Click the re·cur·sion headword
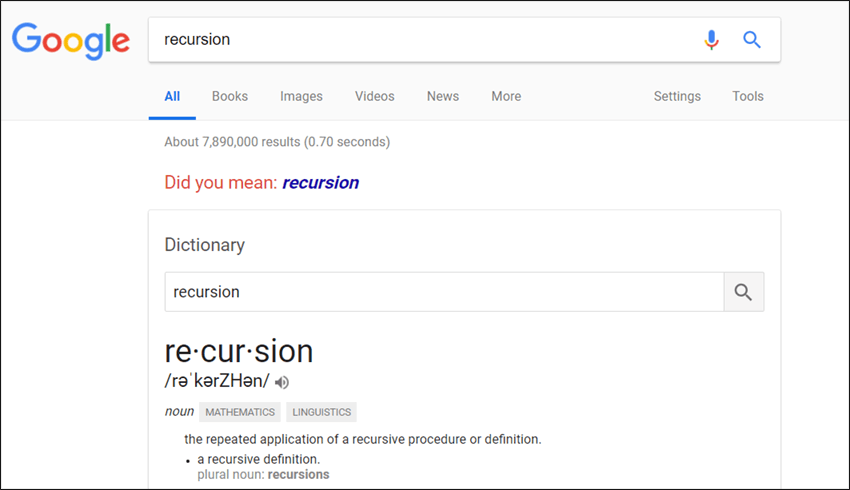This screenshot has height=490, width=850. 239,351
